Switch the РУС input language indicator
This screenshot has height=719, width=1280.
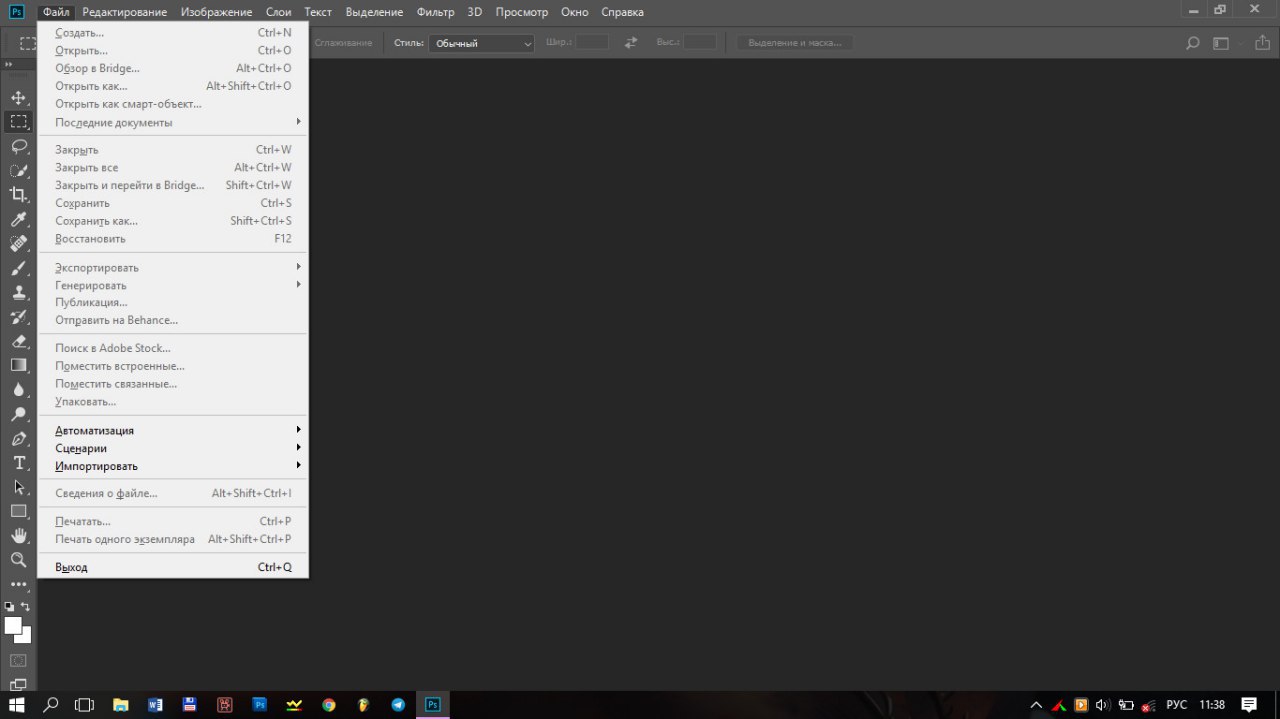tap(1177, 704)
